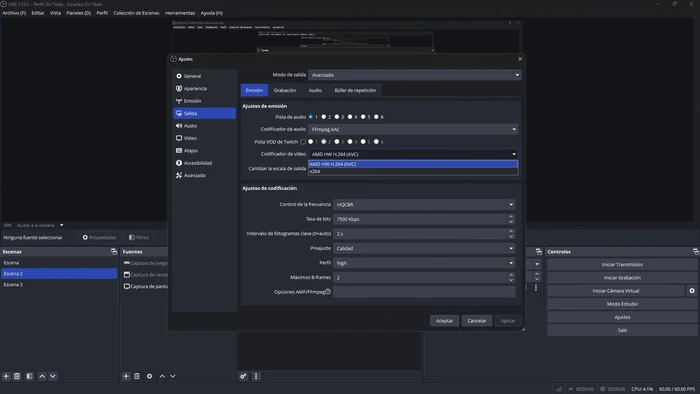Screen dimensions: 700x394
Task: Remove source using the Fuentes trash icon
Action: coord(137,376)
